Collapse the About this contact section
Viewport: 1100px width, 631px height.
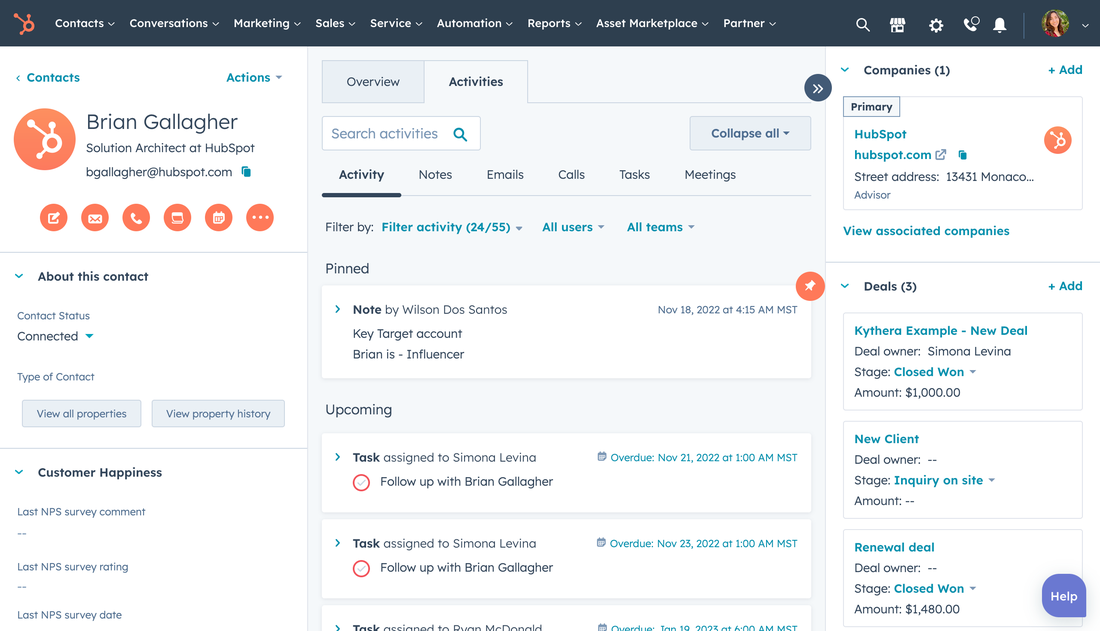(19, 277)
